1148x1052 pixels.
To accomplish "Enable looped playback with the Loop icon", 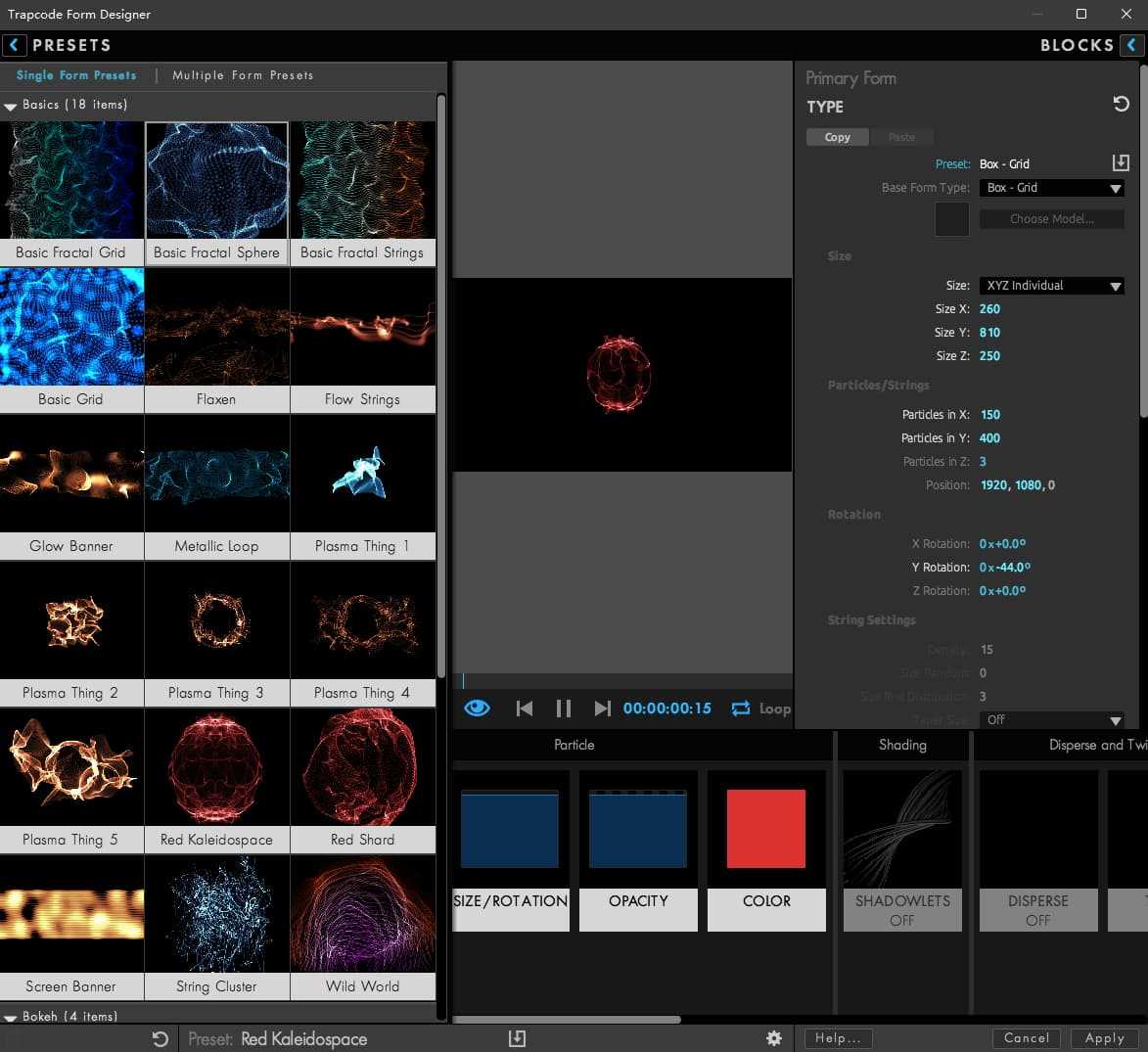I will pos(741,708).
